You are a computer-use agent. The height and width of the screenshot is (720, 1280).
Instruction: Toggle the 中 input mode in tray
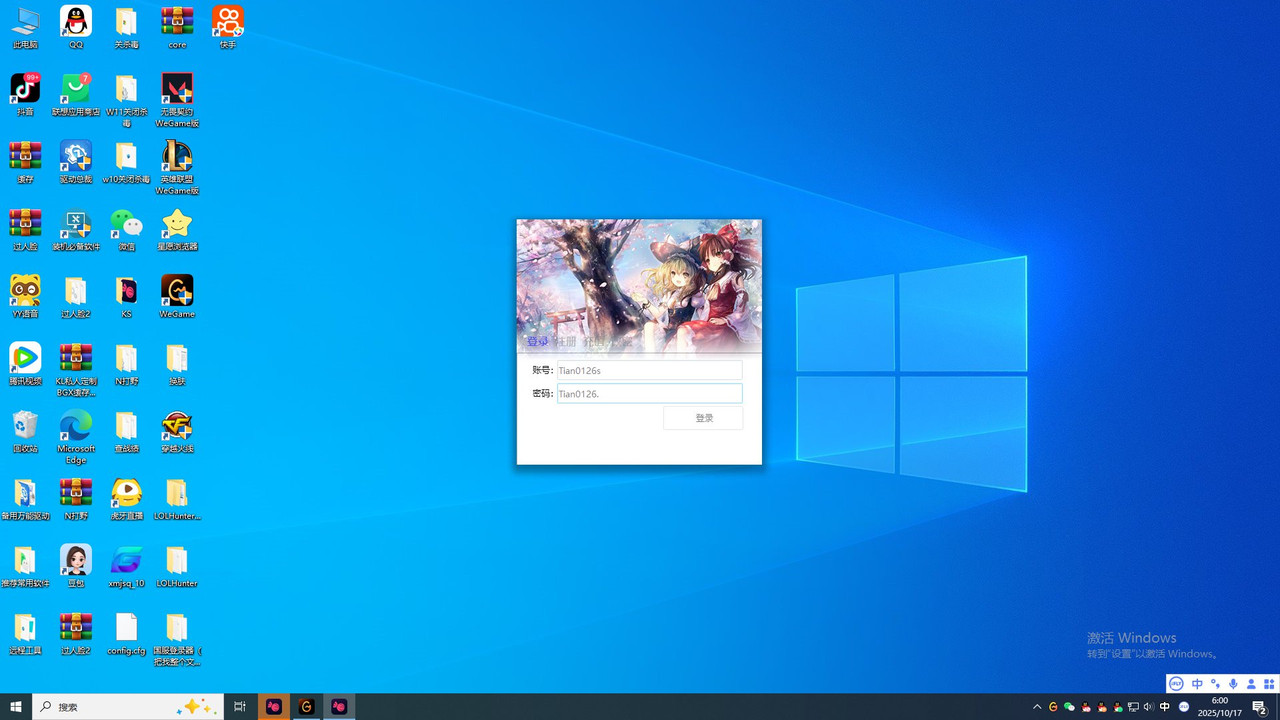(1164, 707)
